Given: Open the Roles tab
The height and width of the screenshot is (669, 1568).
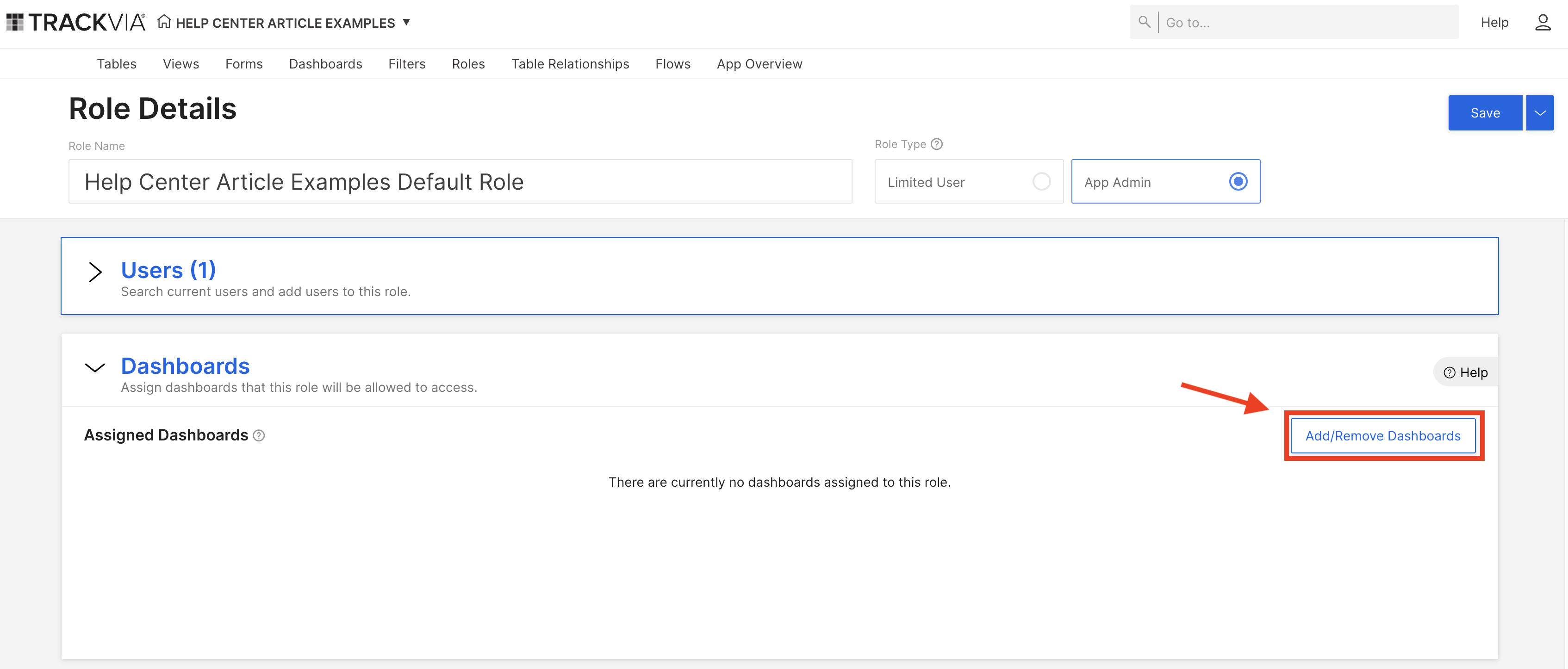Looking at the screenshot, I should (x=468, y=64).
